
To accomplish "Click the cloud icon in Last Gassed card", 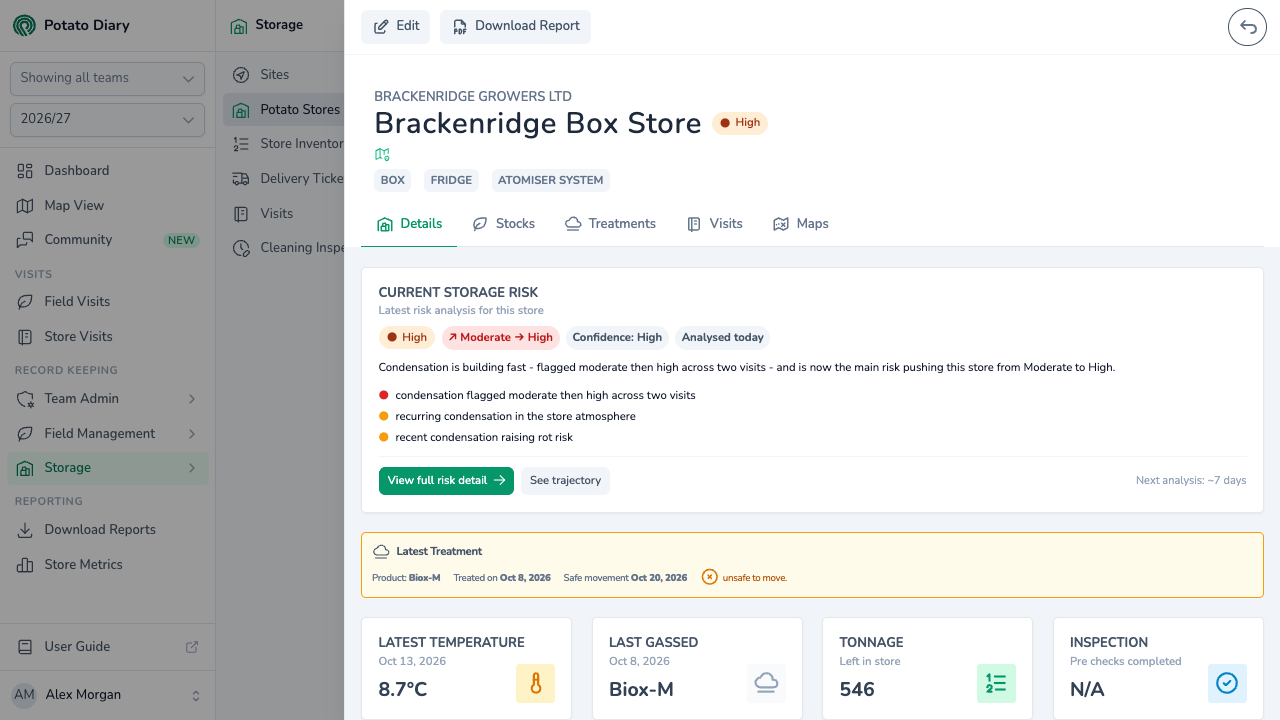I will (766, 683).
